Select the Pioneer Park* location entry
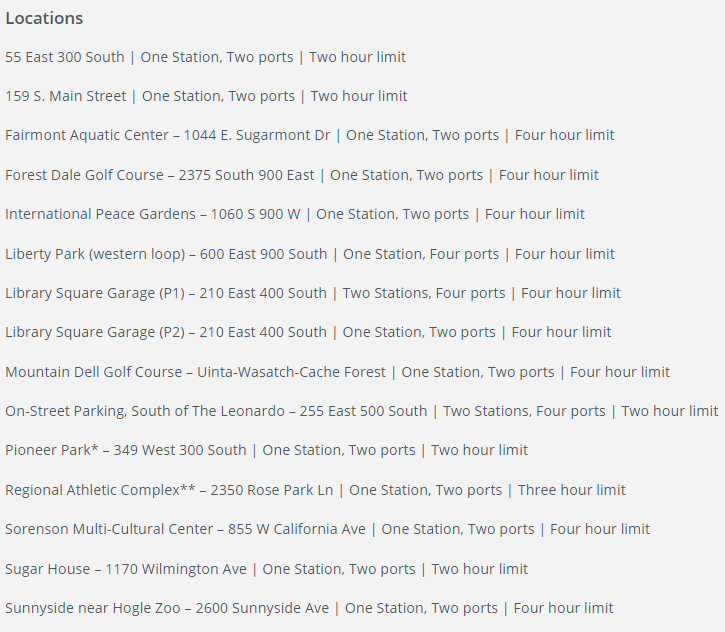The image size is (725, 632). click(x=266, y=450)
